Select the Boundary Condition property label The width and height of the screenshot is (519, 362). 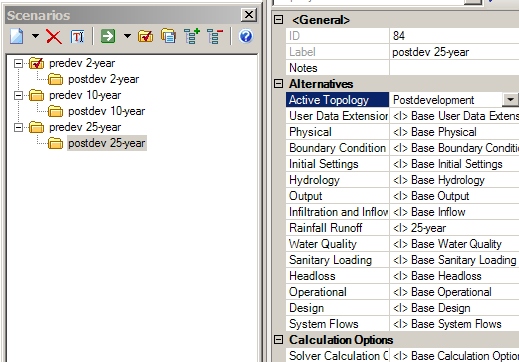[x=337, y=148]
